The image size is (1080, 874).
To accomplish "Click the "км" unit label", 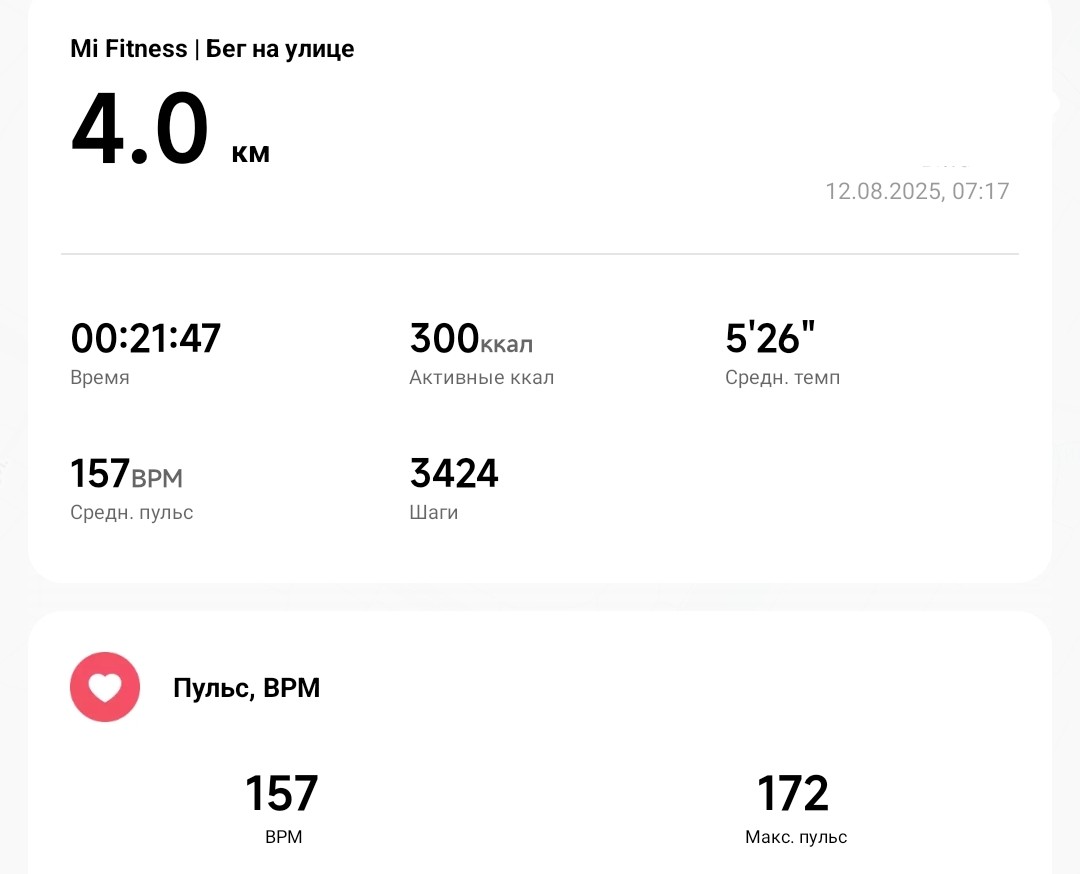I will (x=250, y=154).
